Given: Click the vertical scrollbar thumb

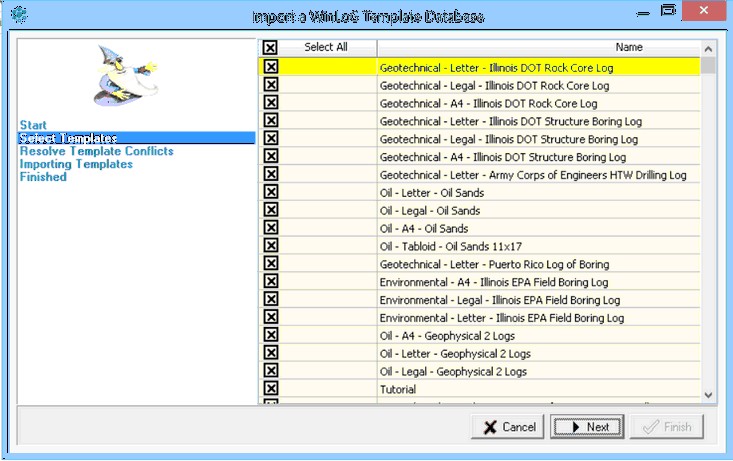Looking at the screenshot, I should [708, 66].
